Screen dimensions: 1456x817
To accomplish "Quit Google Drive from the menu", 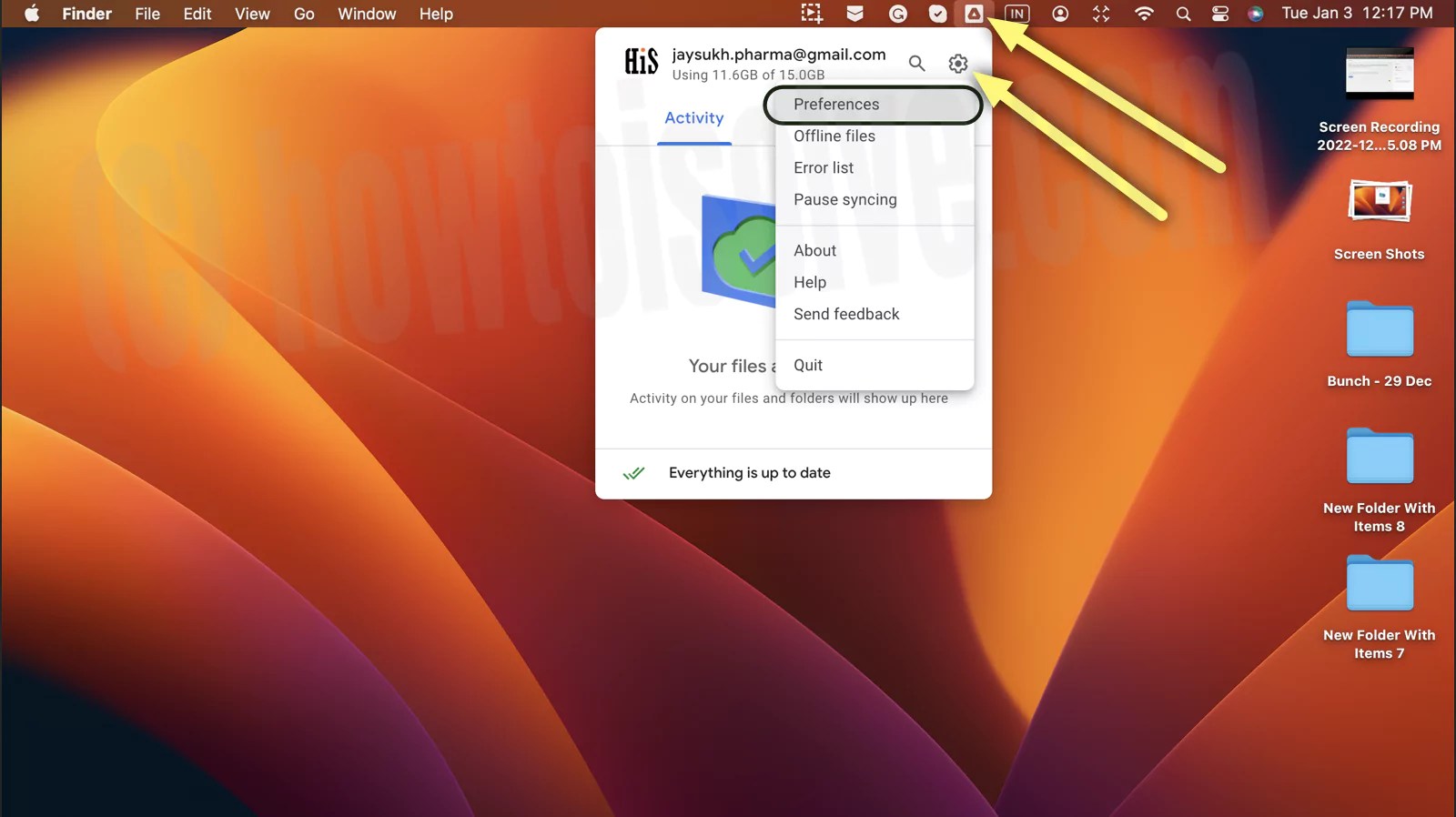I will tap(874, 365).
